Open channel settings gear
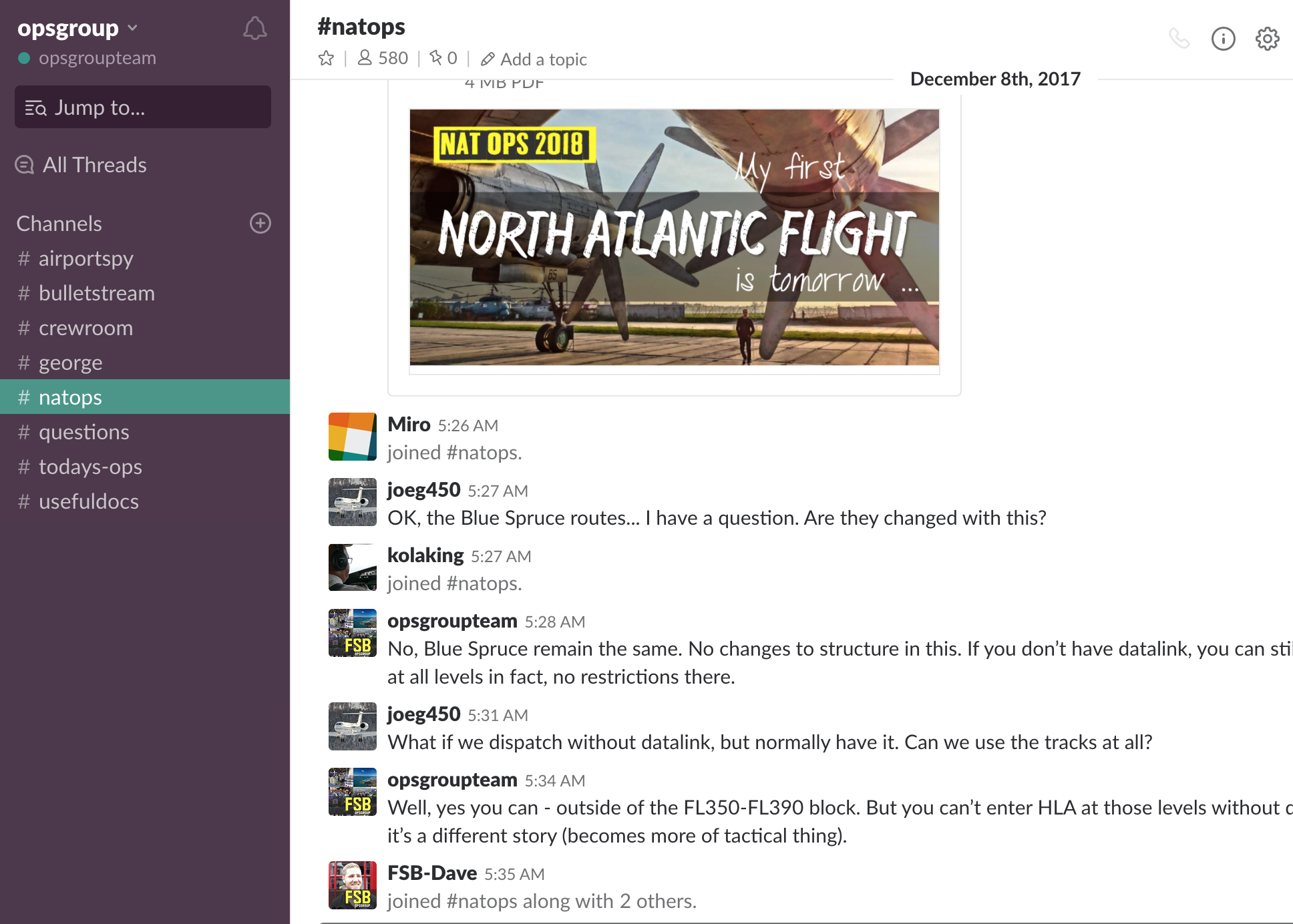The width and height of the screenshot is (1293, 924). coord(1267,39)
